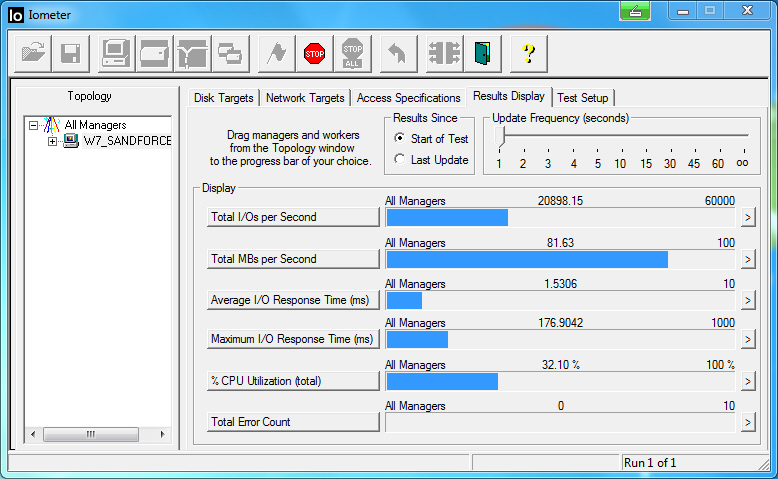Stop the current test

(315, 53)
